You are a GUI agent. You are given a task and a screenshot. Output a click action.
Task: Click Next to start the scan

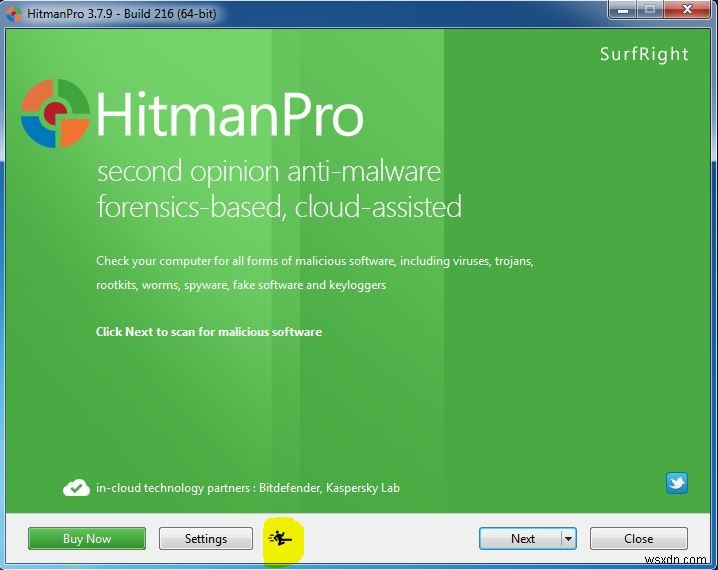tap(521, 538)
